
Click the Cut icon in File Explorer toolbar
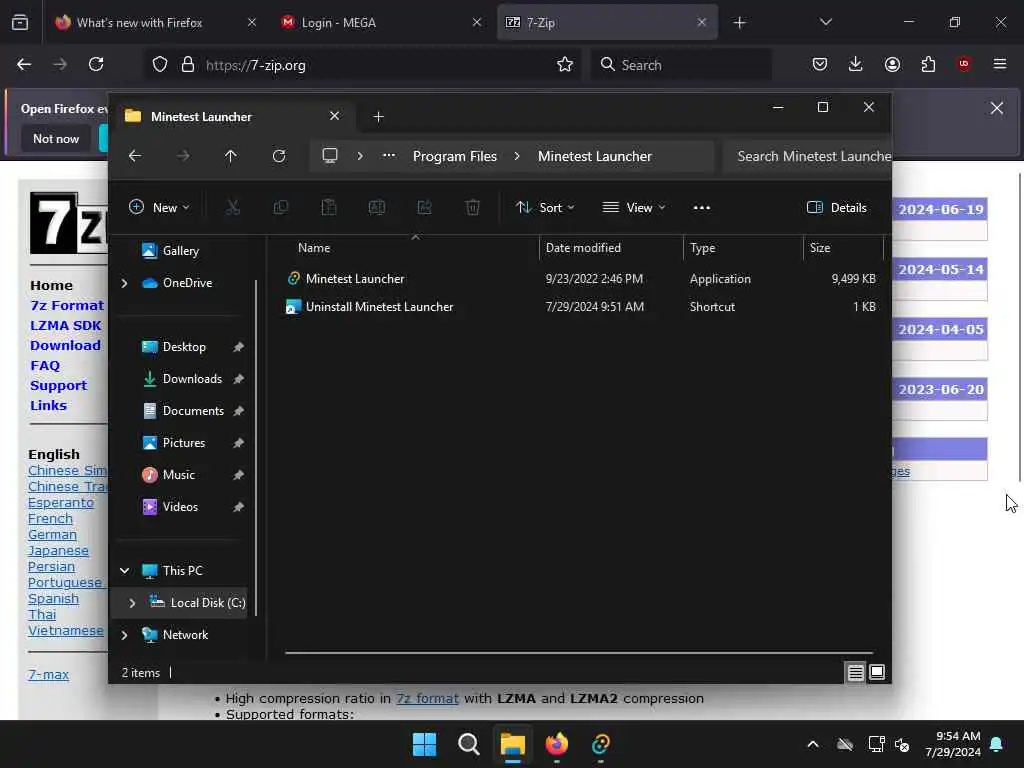232,208
